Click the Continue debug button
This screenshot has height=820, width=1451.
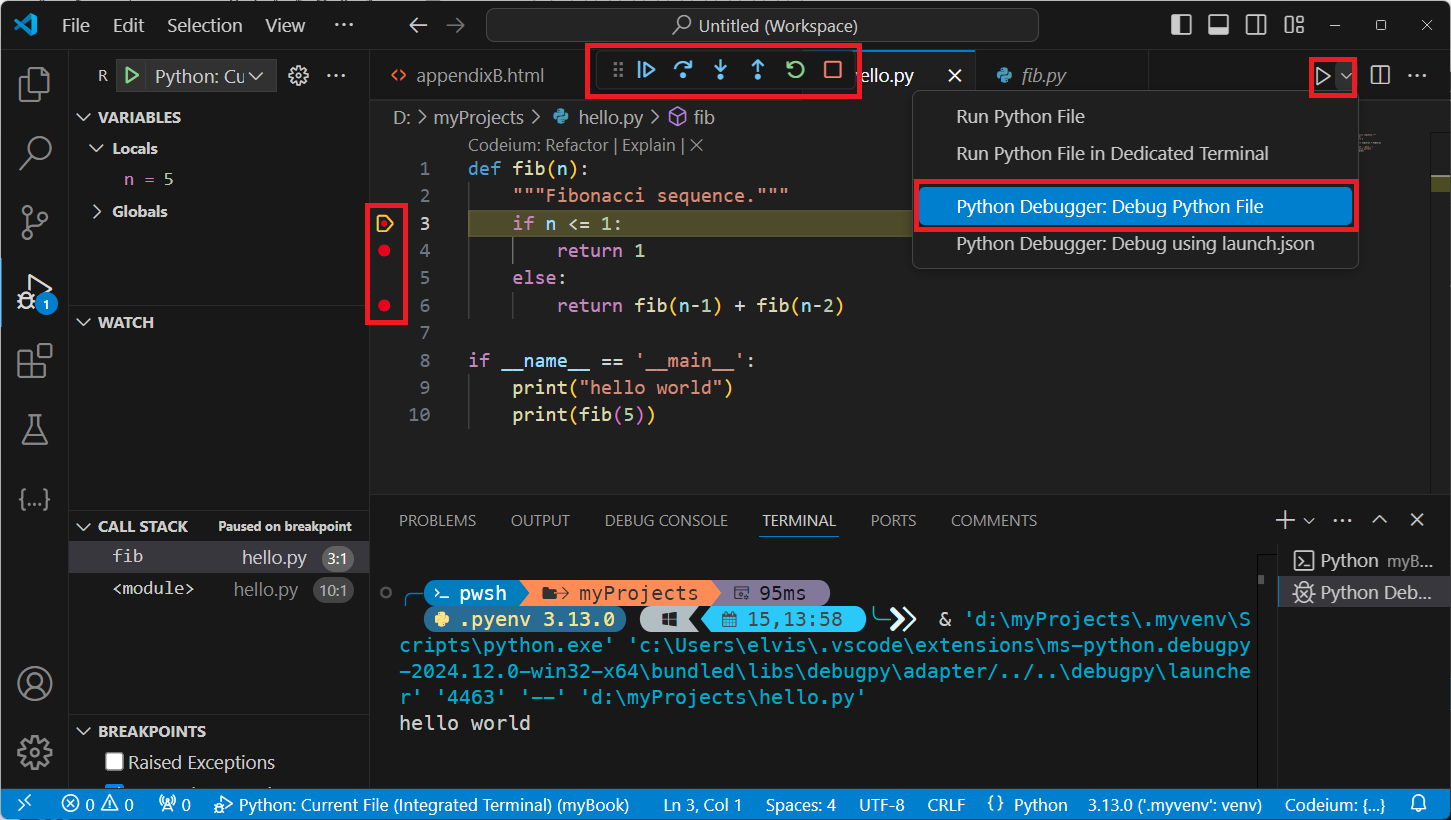click(646, 70)
